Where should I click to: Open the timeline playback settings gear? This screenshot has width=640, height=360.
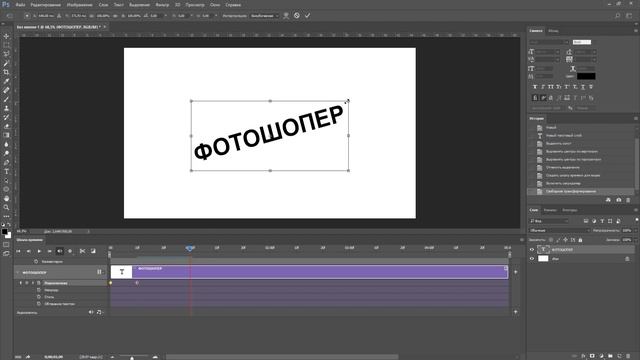coord(70,251)
